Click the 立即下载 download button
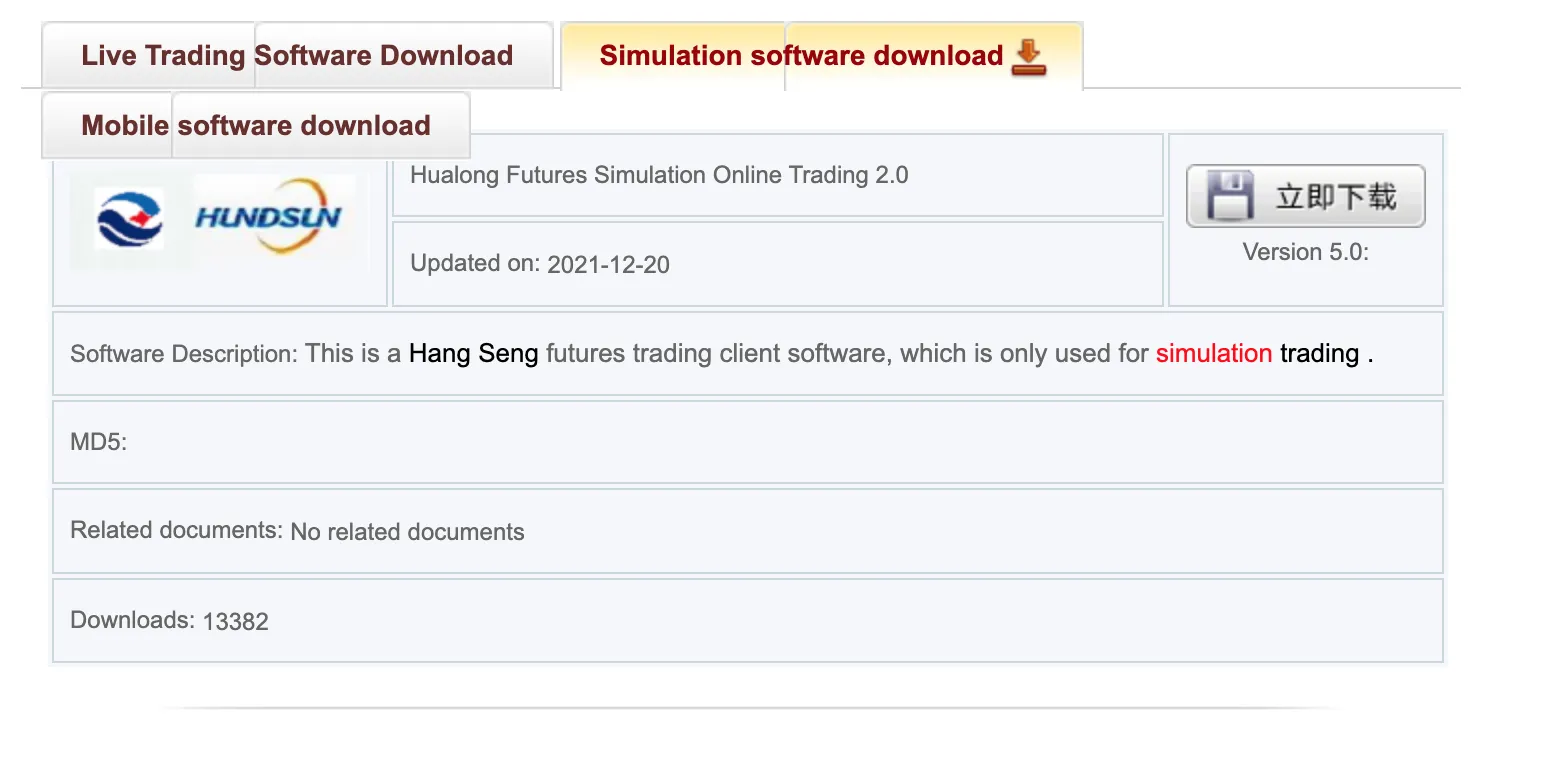The height and width of the screenshot is (758, 1556). pos(1305,196)
